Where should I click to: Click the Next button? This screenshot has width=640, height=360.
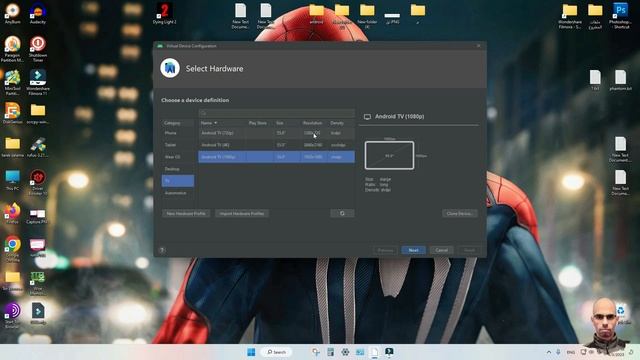(413, 250)
